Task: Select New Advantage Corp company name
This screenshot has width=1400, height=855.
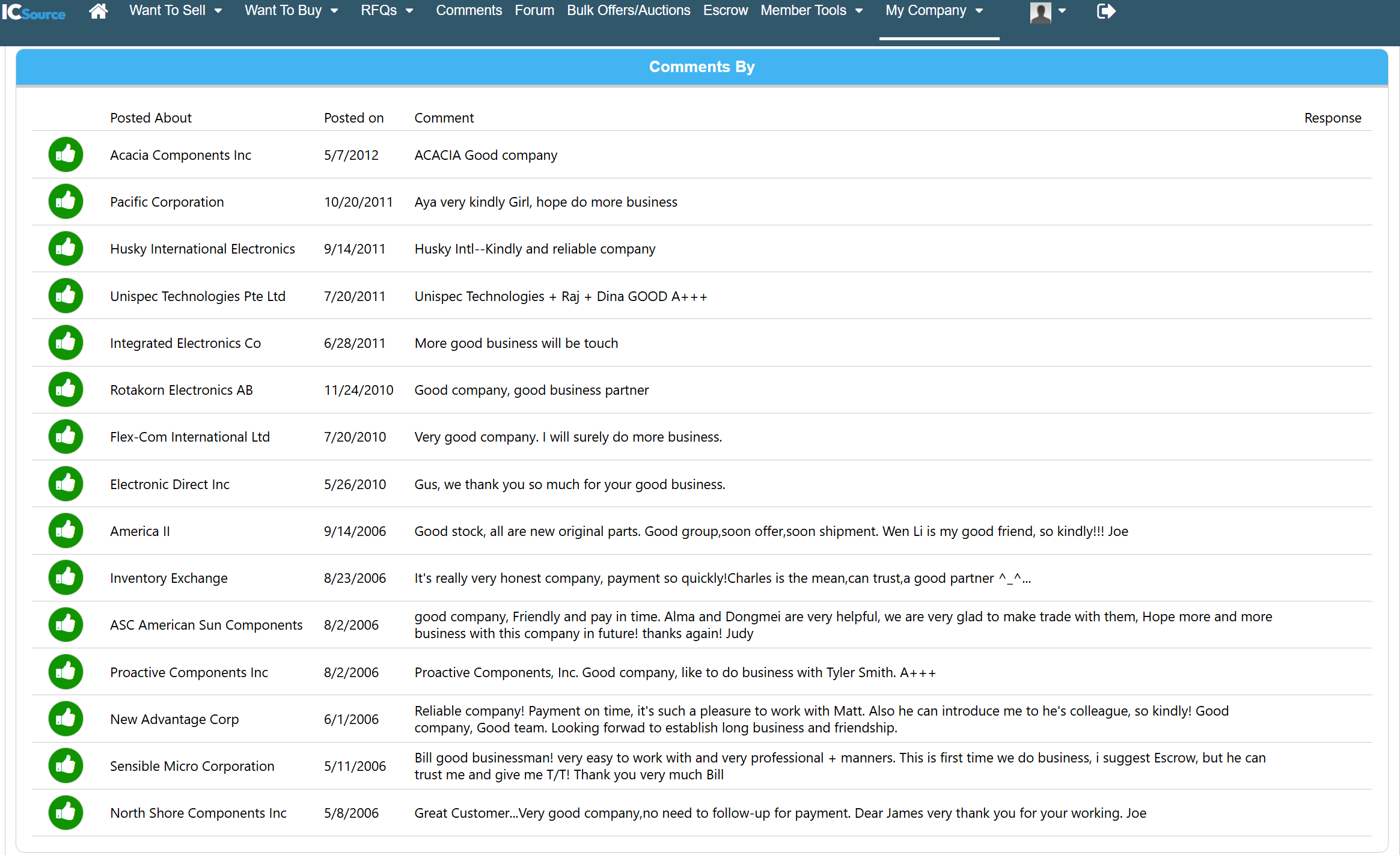Action: (174, 719)
